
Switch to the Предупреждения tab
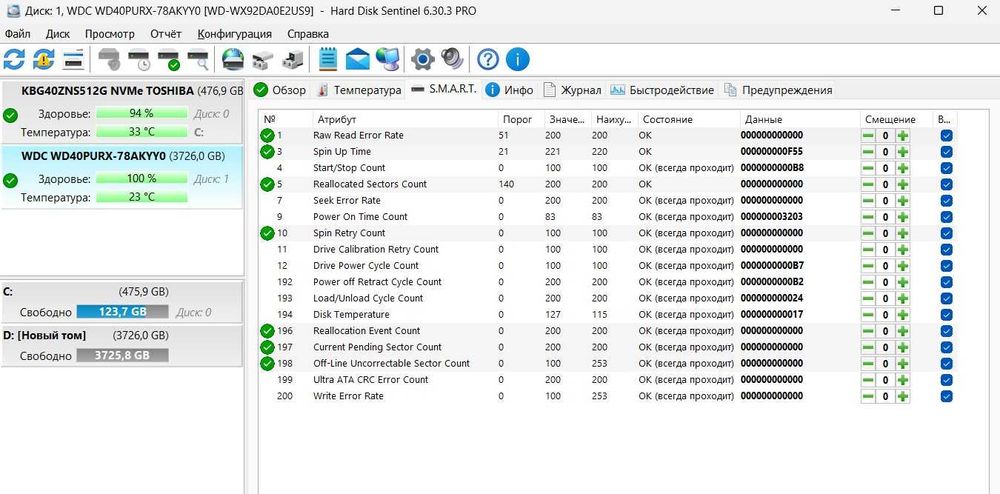point(777,90)
